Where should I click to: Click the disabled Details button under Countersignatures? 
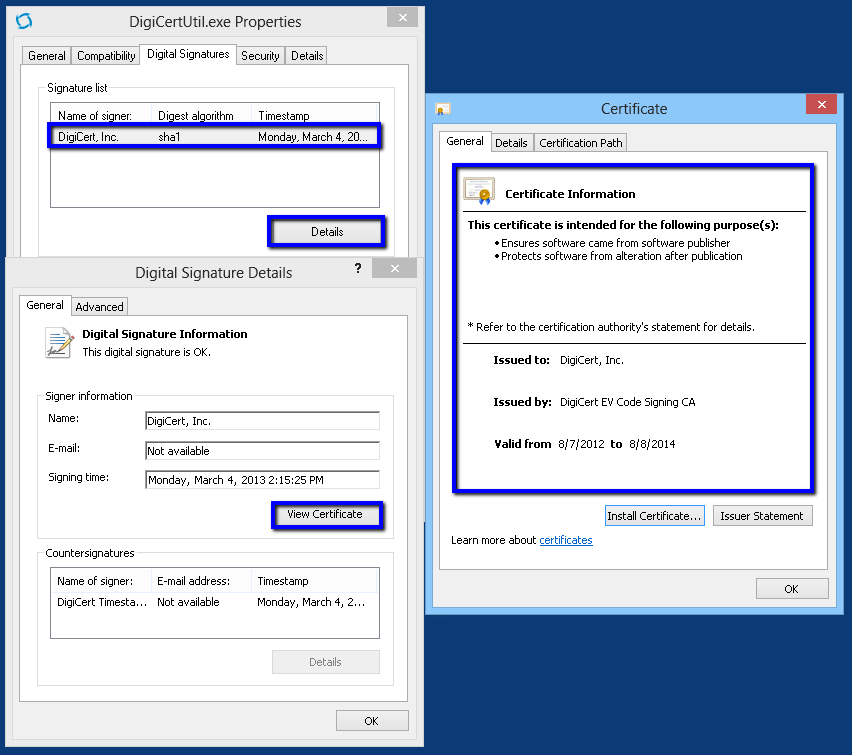pyautogui.click(x=325, y=662)
